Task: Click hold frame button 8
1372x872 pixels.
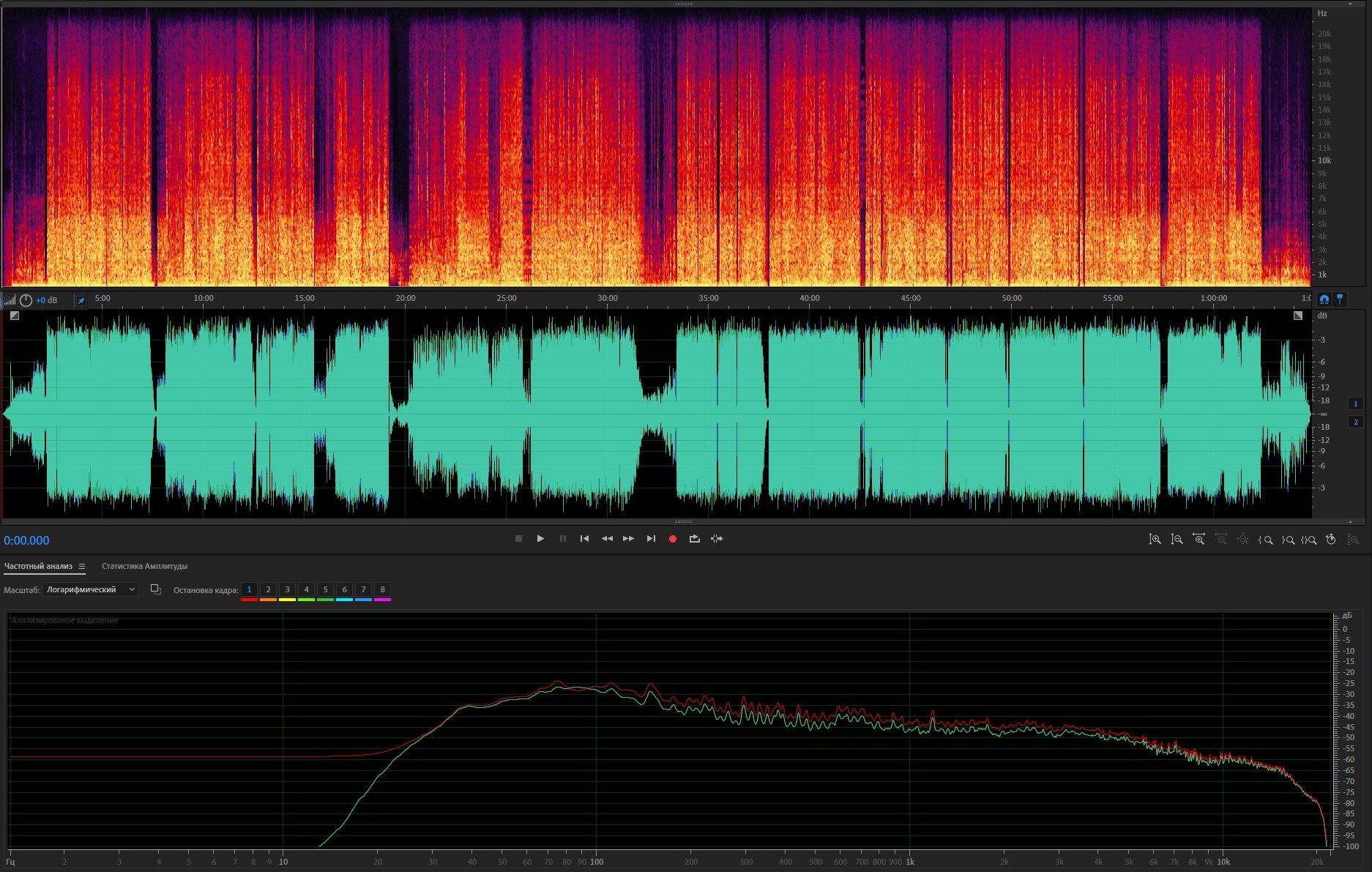Action: [x=382, y=589]
